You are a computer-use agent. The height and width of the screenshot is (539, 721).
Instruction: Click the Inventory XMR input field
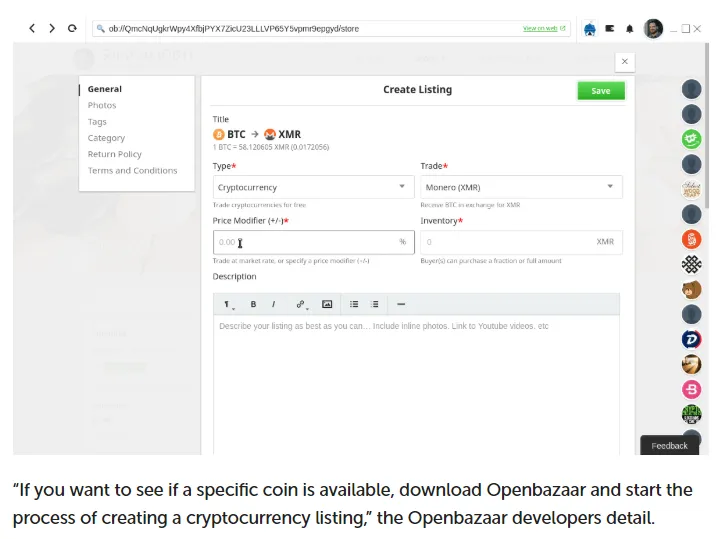[521, 242]
